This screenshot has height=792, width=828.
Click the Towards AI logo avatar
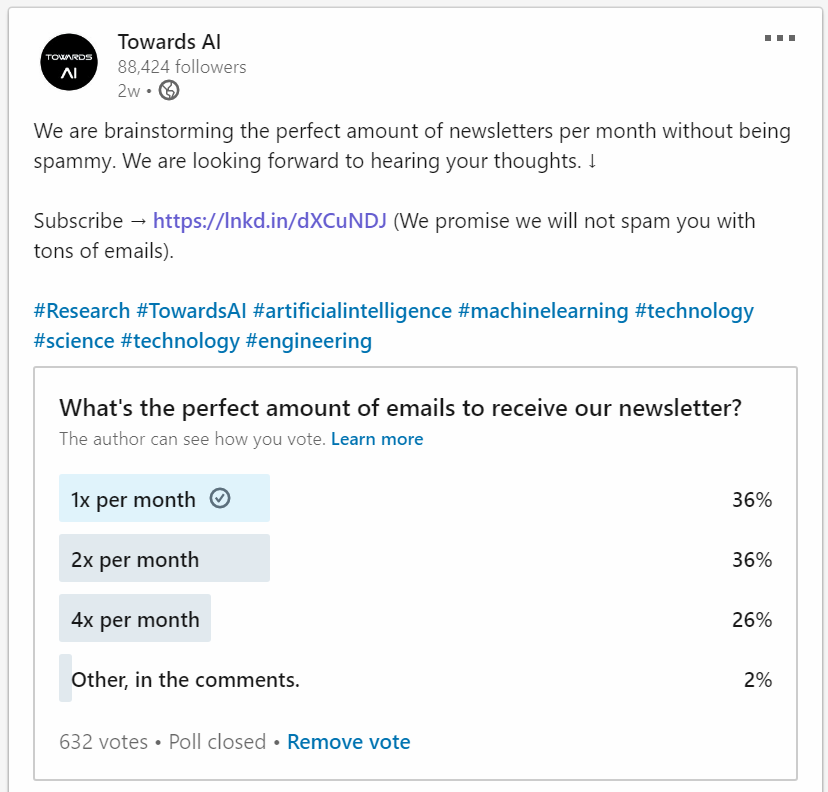(69, 63)
